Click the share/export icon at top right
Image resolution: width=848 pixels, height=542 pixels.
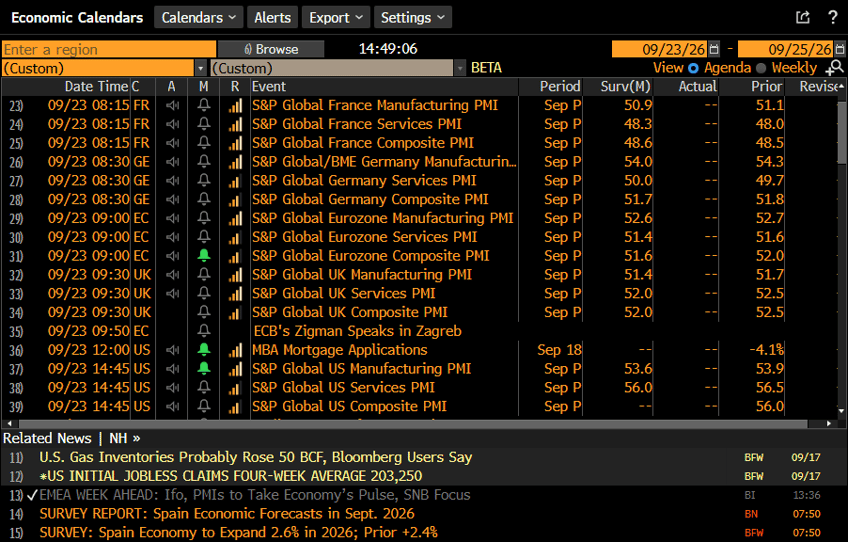[x=803, y=17]
